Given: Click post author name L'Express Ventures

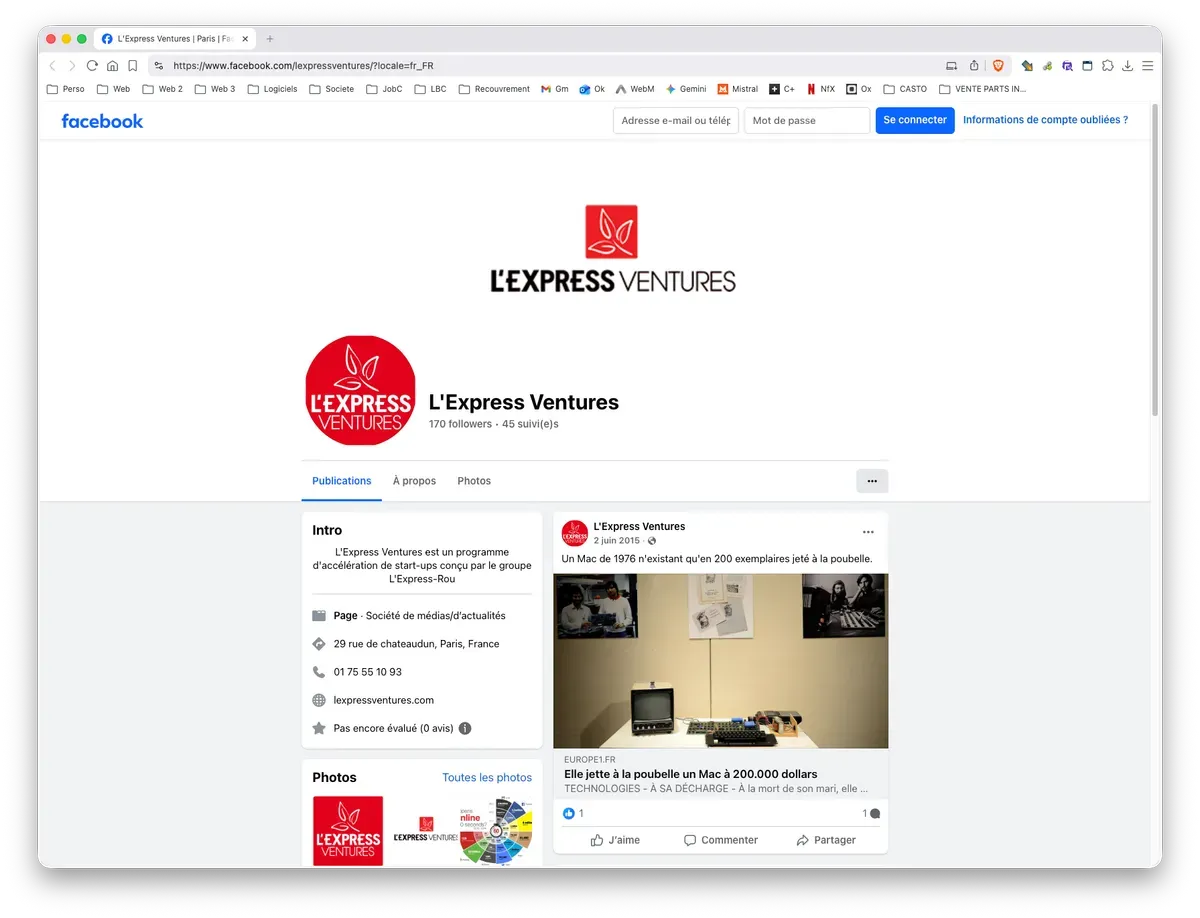Looking at the screenshot, I should 639,526.
